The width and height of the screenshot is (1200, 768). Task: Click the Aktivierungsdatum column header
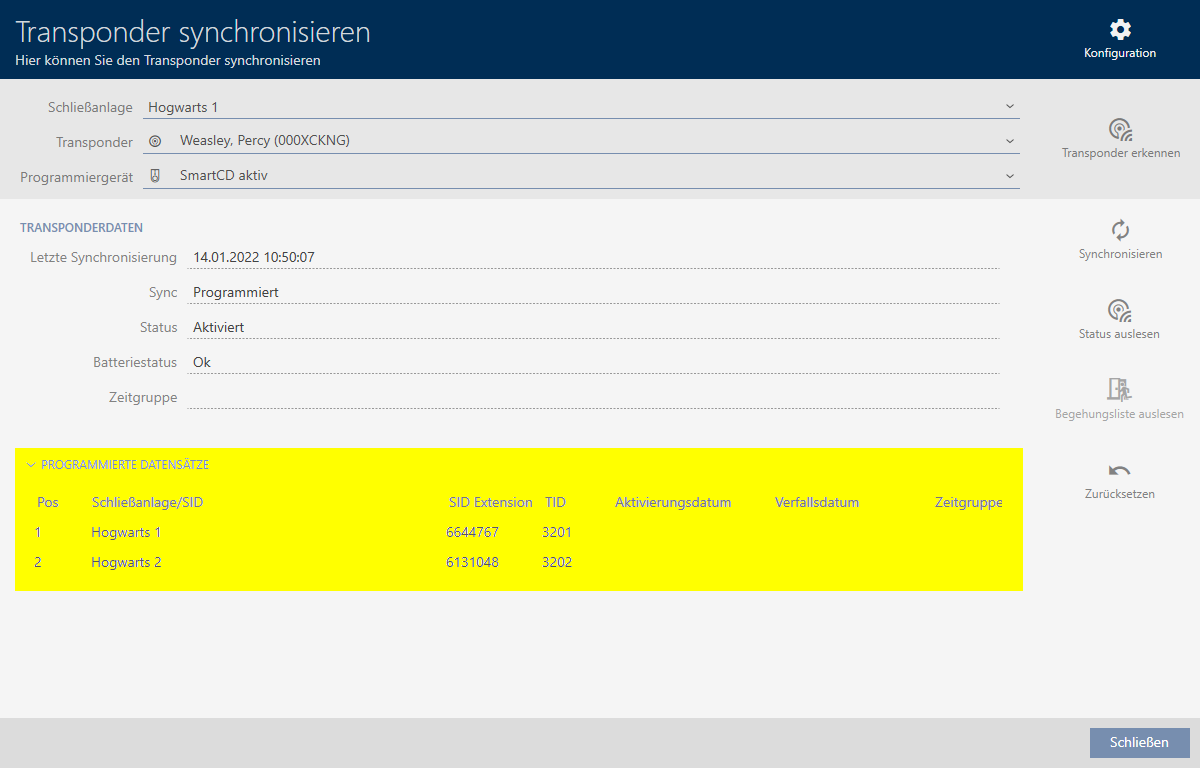pos(673,502)
